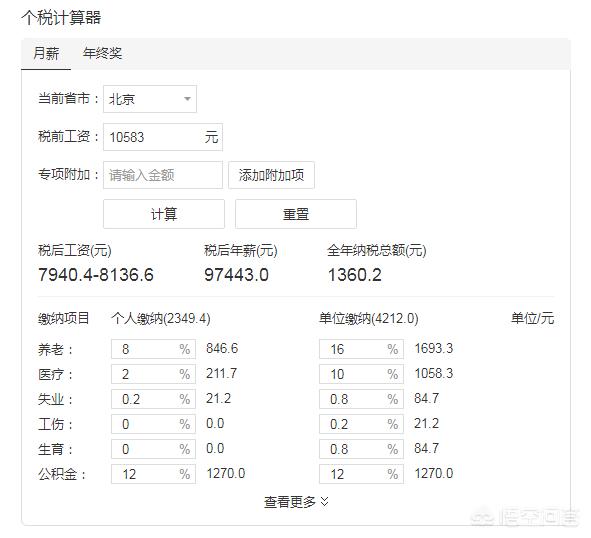
Task: Click the 单位缴纳(4212.0) column header
Action: 369,319
